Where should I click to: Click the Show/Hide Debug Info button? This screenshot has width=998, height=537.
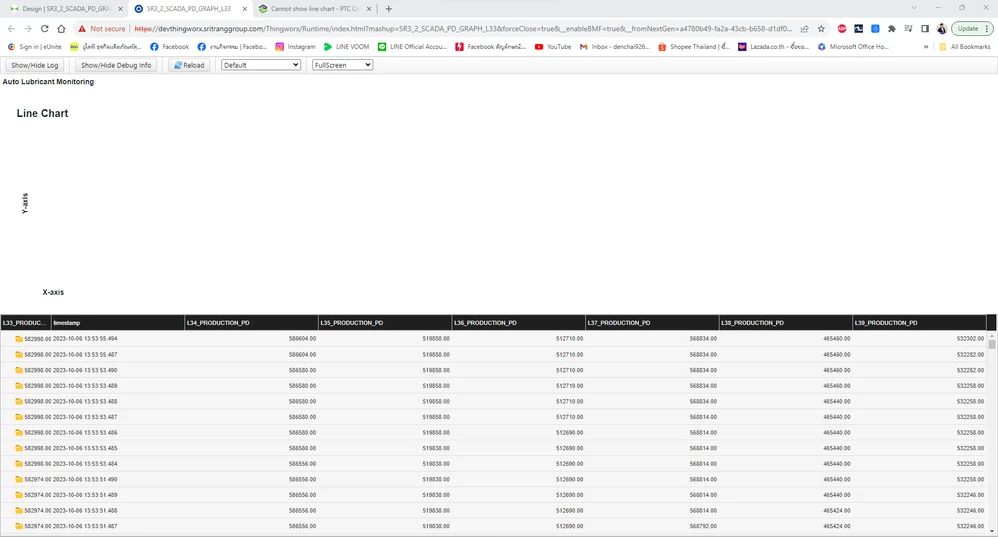point(116,65)
